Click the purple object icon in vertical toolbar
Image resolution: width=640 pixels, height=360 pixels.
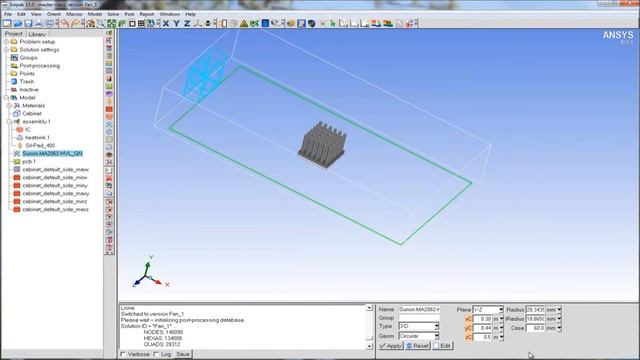[x=109, y=94]
